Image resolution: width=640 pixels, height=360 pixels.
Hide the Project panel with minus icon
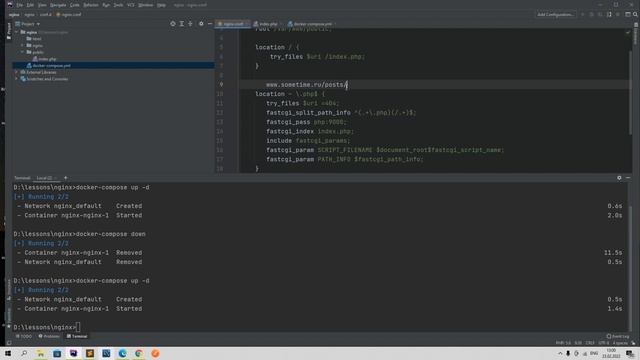click(x=210, y=24)
